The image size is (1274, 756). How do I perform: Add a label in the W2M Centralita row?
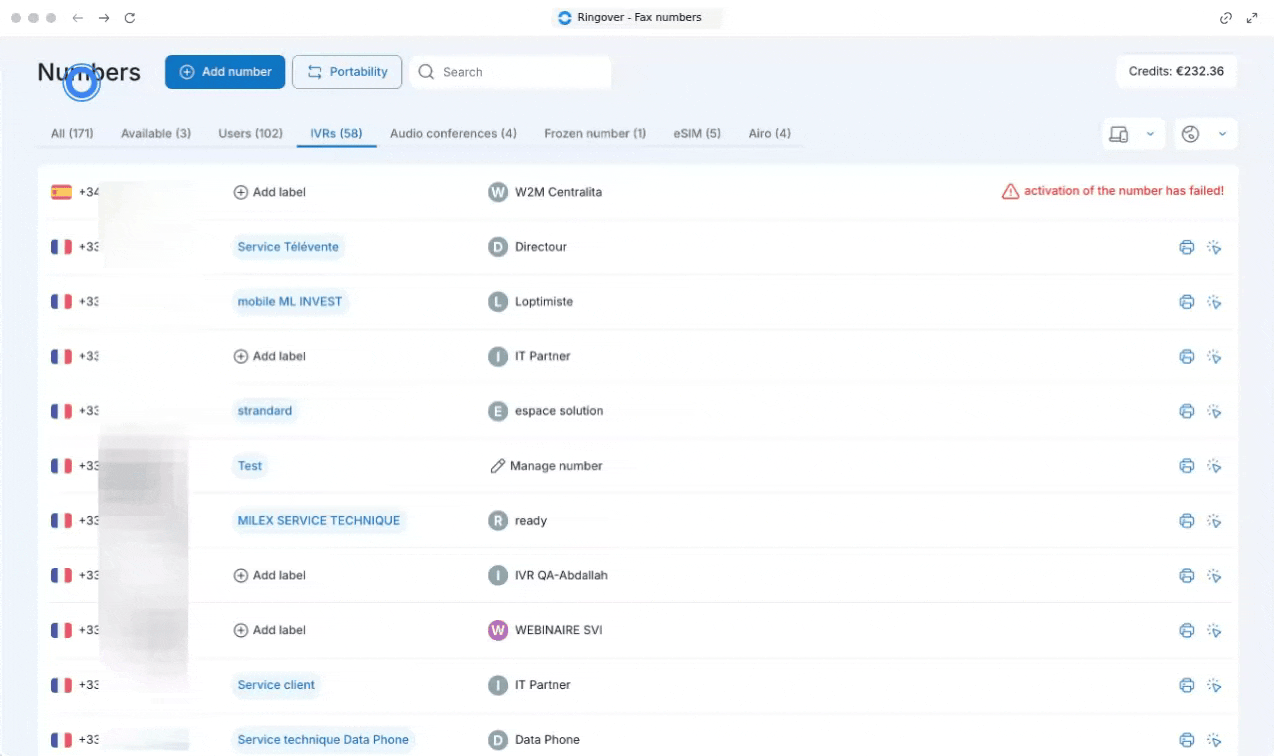click(x=270, y=192)
